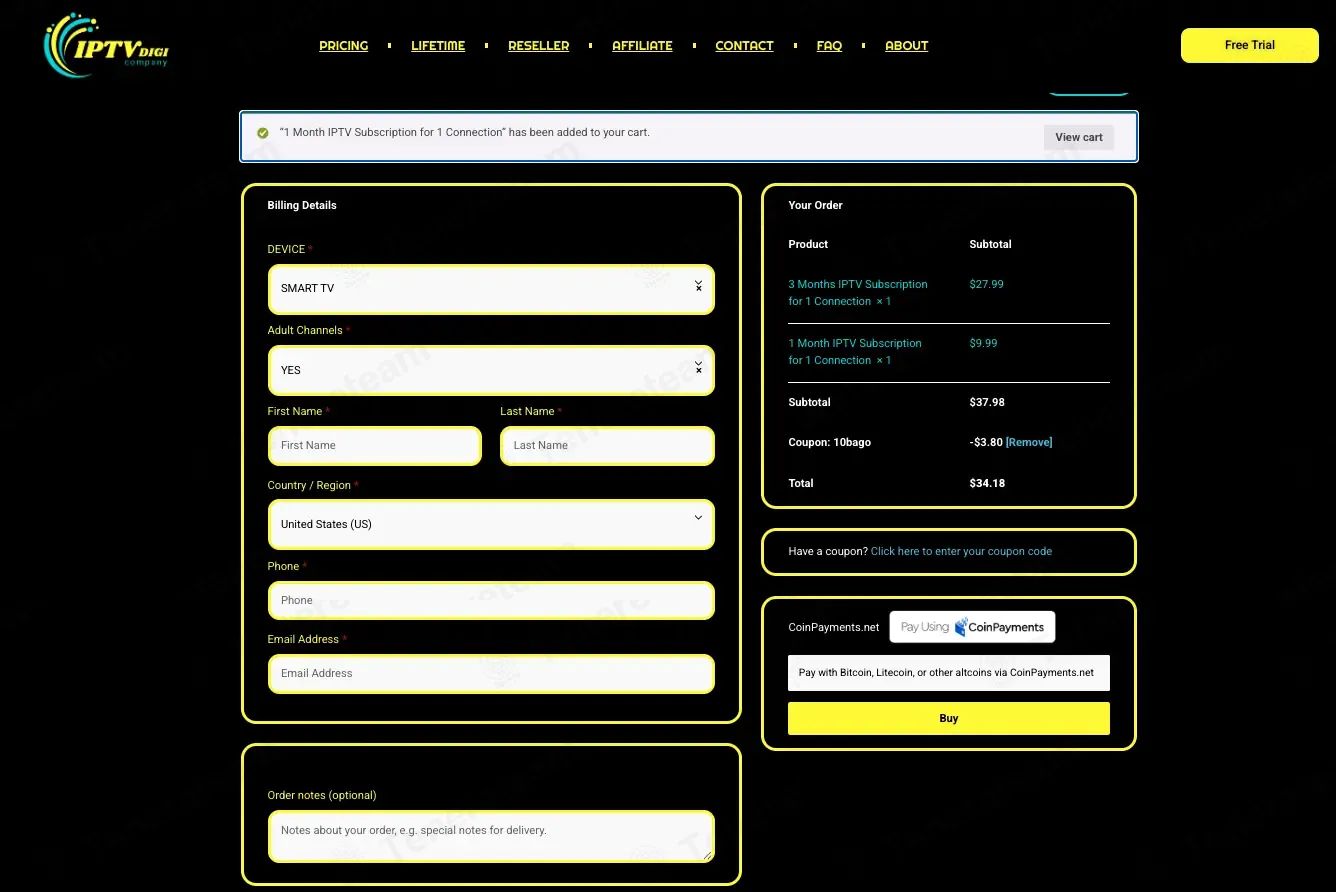Click into the Phone field

point(491,600)
